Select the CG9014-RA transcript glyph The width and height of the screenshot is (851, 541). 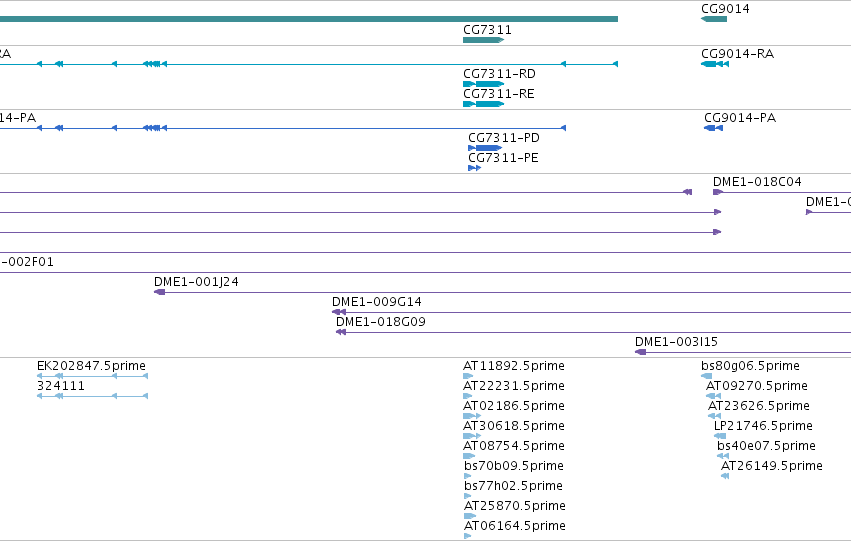[715, 64]
